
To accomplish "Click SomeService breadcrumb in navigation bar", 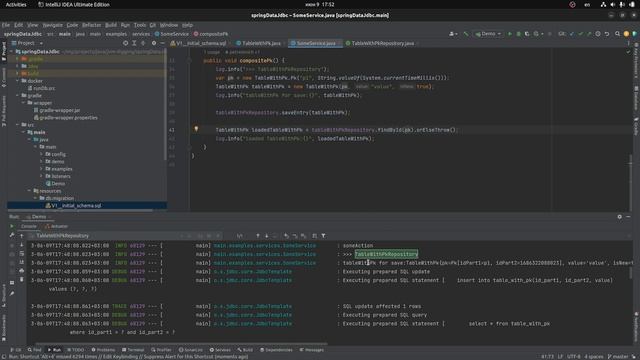I will click(171, 34).
